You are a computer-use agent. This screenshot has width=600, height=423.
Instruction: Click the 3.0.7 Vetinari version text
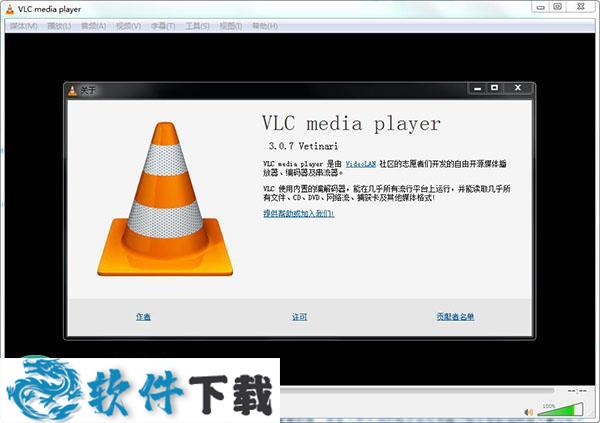pos(303,146)
